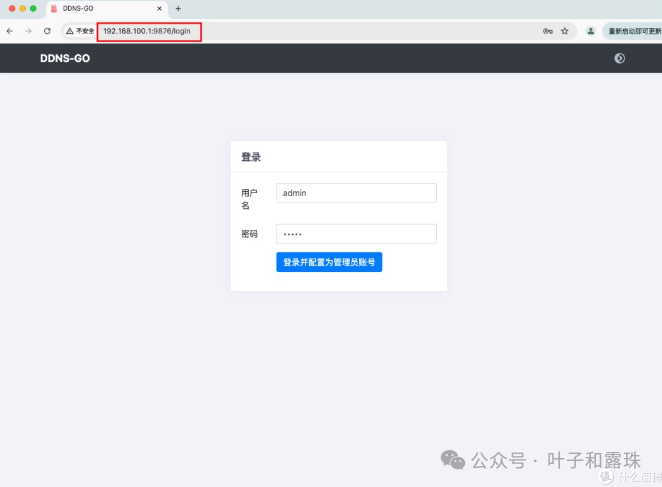Screen dimensions: 662x487
Task: Open the not-secure site info warning
Action: click(80, 31)
